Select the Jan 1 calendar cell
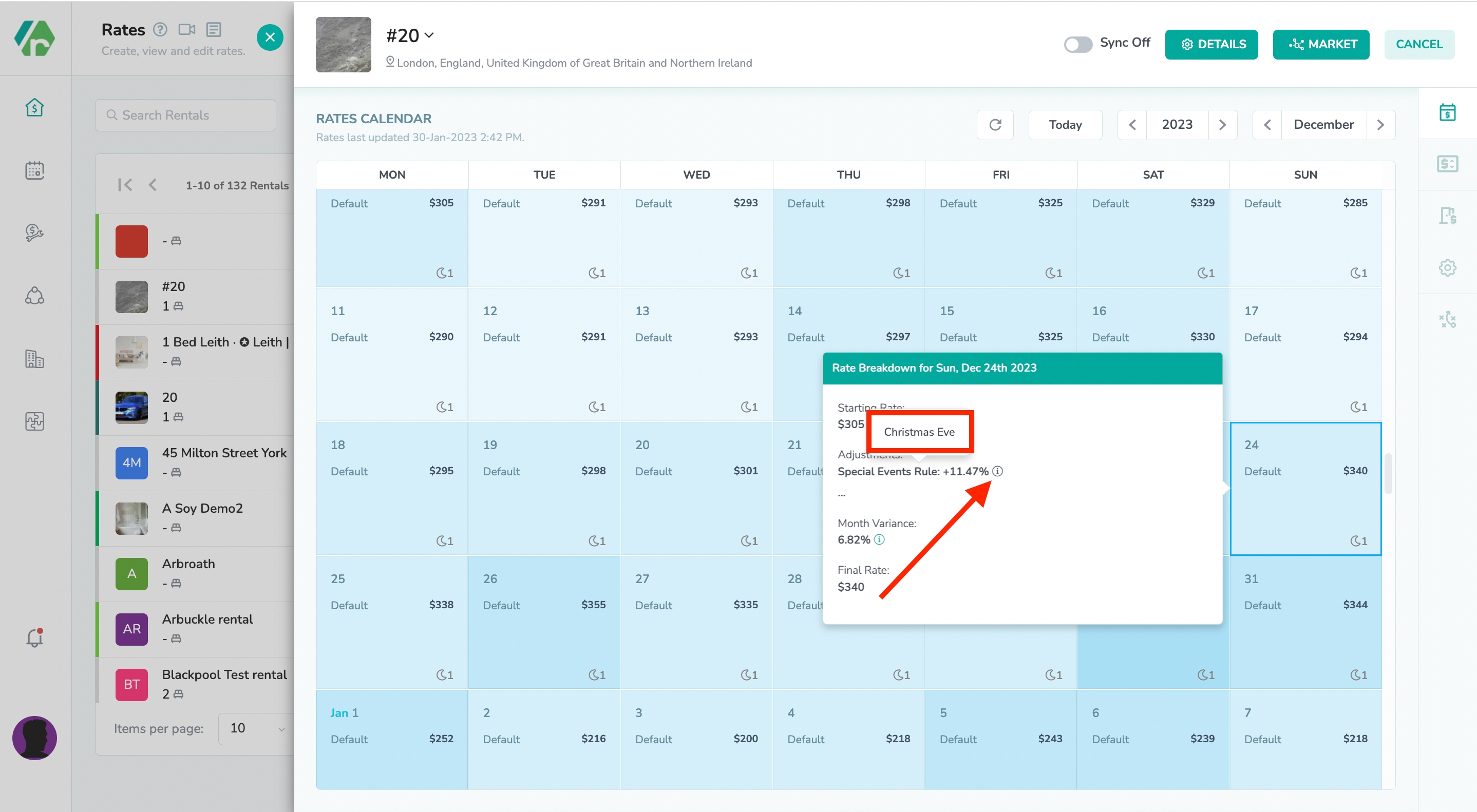This screenshot has height=812, width=1477. (x=392, y=739)
